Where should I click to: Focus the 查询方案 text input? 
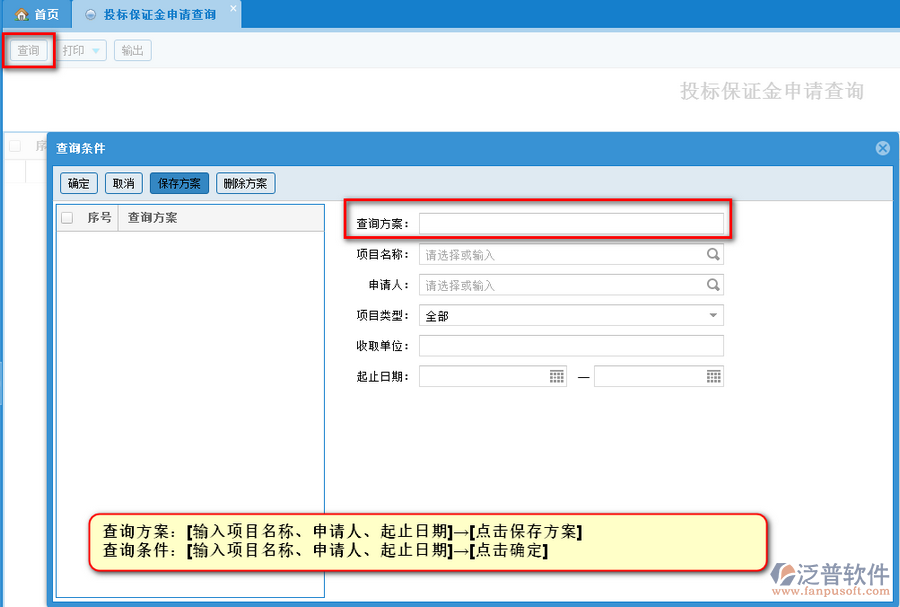click(570, 223)
